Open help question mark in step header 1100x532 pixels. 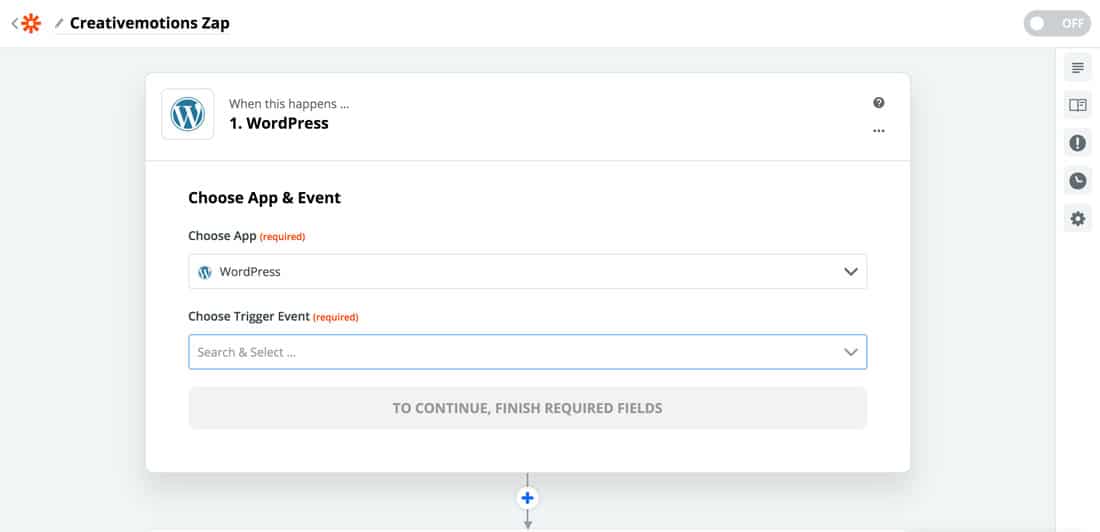[x=878, y=103]
